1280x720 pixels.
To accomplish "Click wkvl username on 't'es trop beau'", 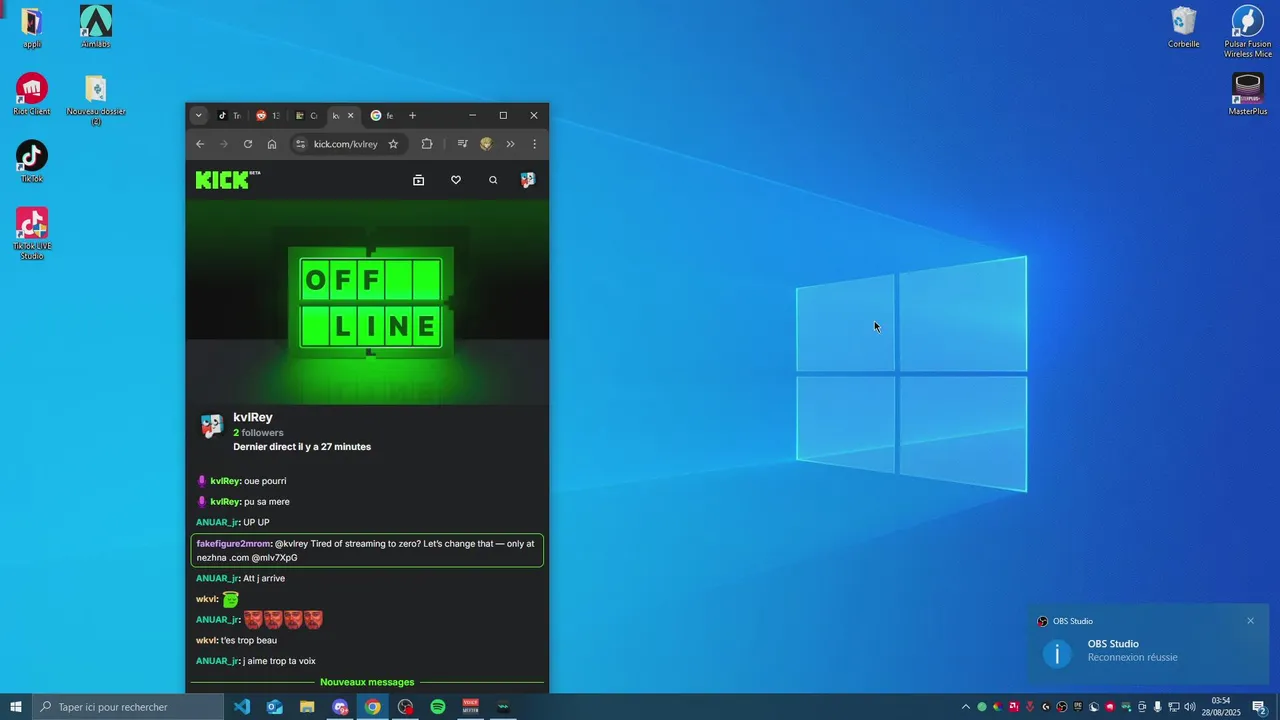I will tap(207, 640).
